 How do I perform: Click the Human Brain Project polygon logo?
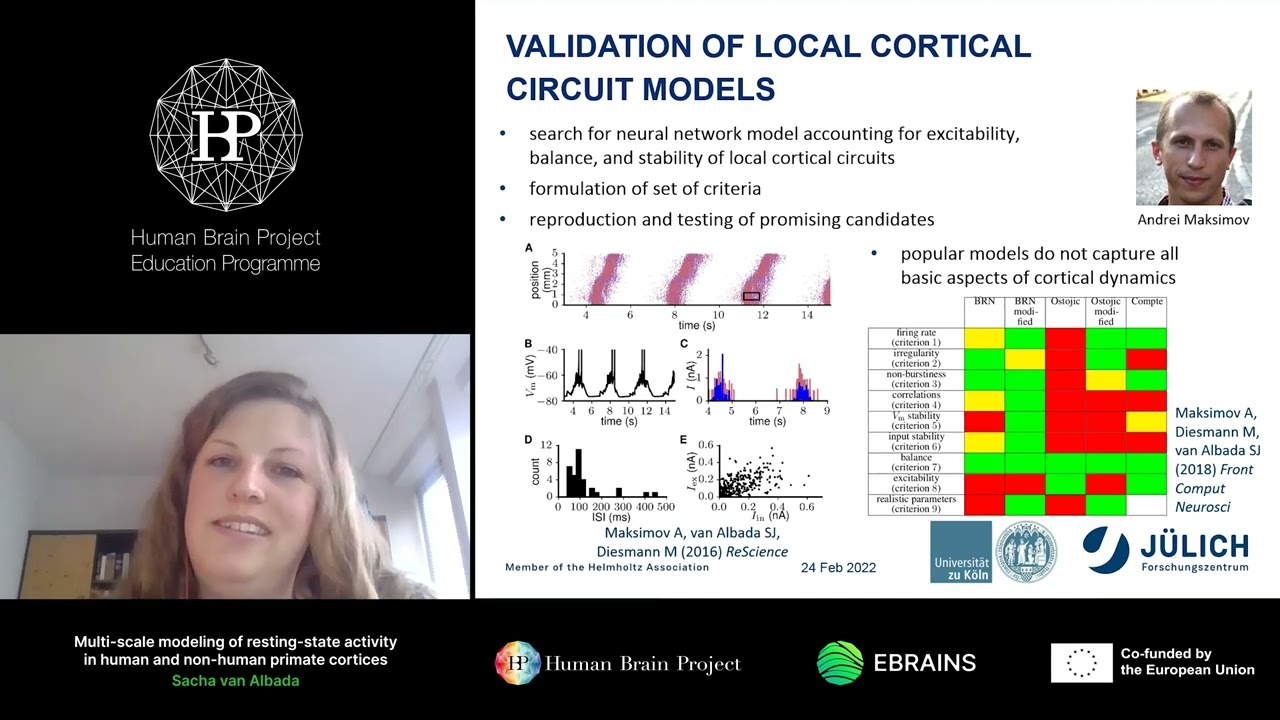(x=226, y=135)
